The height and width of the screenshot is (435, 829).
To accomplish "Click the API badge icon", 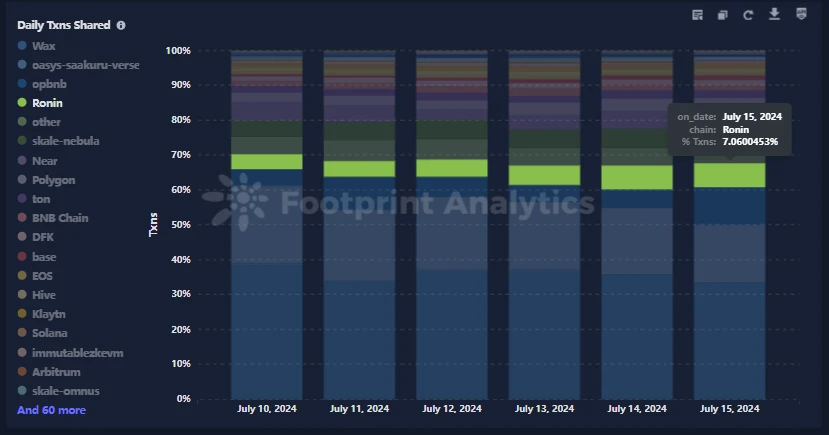I will click(x=801, y=14).
